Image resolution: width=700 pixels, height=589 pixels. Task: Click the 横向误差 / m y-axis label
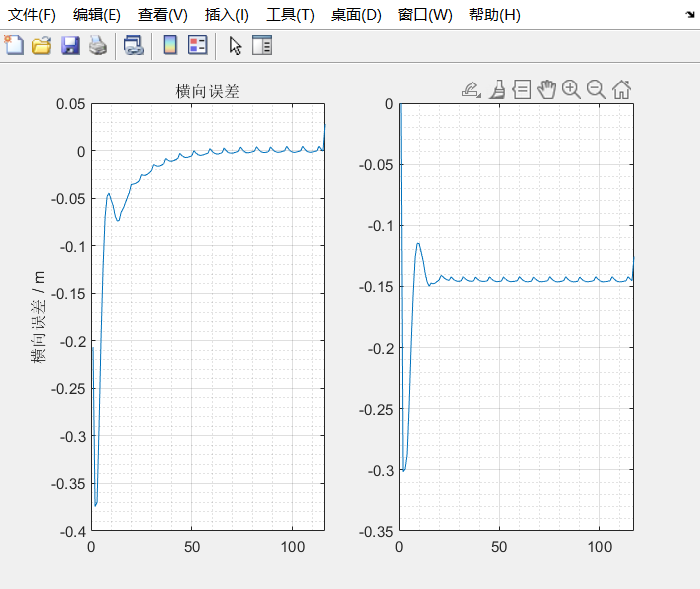tap(38, 317)
